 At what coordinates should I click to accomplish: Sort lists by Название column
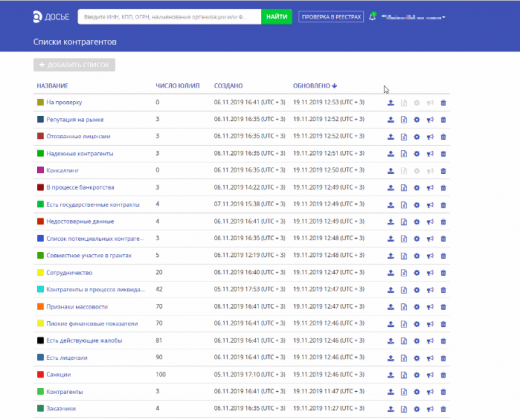click(x=52, y=86)
